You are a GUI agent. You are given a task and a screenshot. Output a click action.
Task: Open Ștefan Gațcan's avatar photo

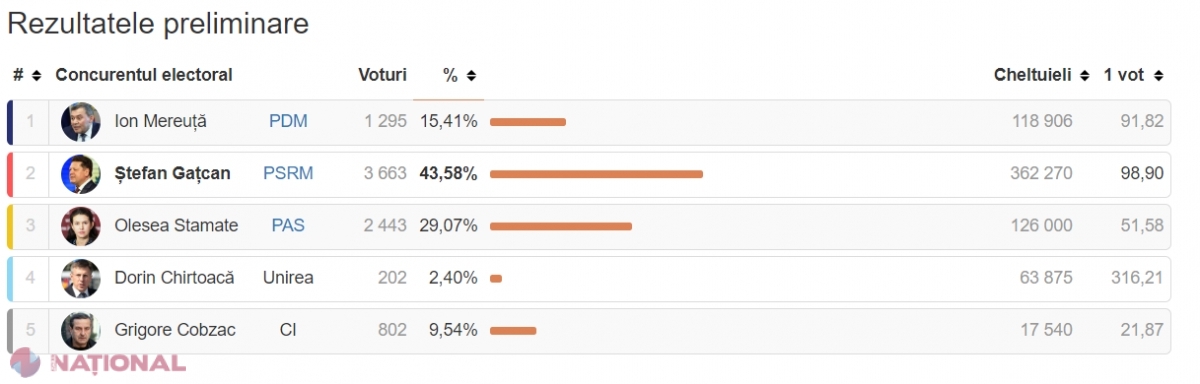(80, 173)
